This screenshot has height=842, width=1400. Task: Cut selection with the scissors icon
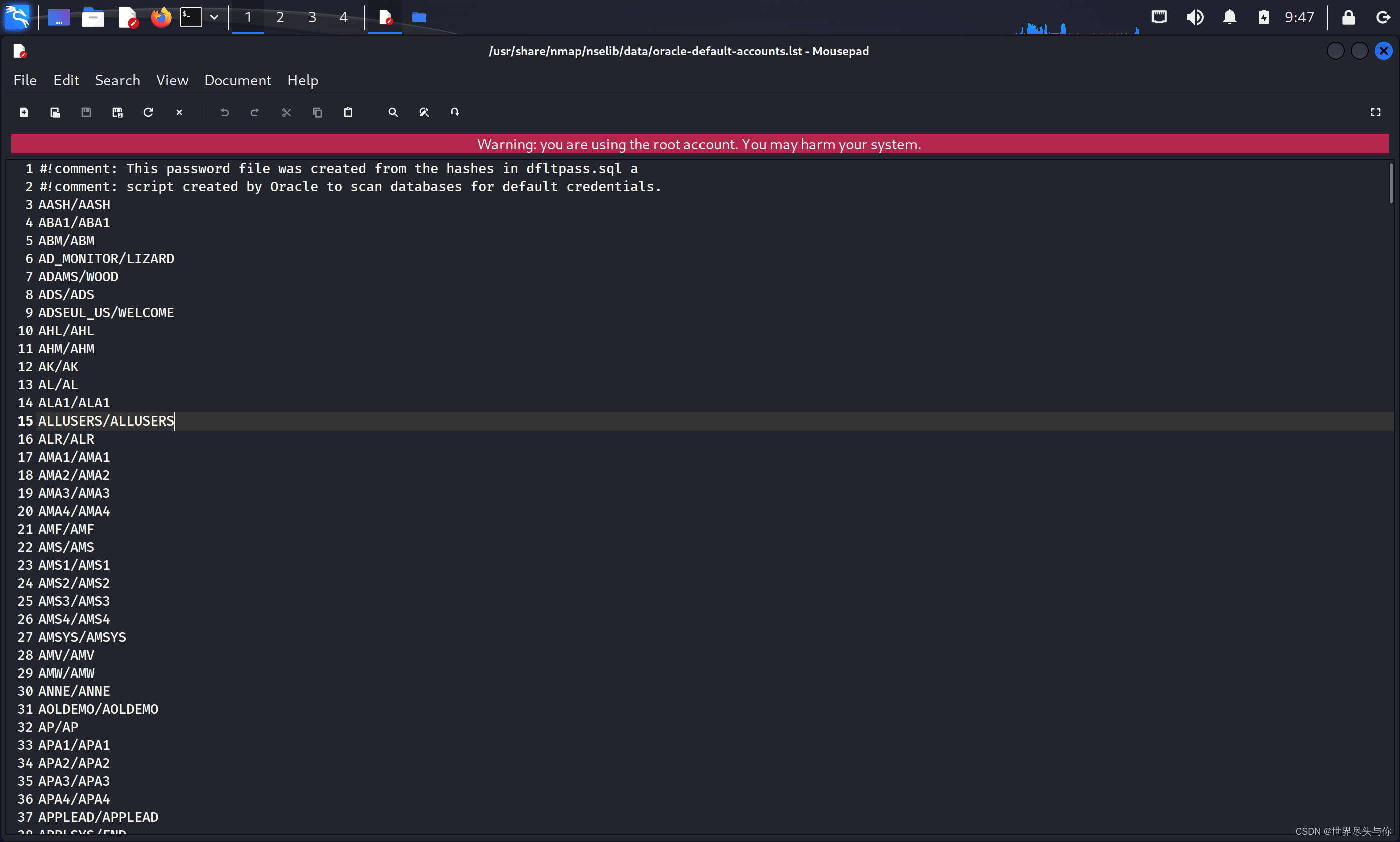[x=286, y=112]
